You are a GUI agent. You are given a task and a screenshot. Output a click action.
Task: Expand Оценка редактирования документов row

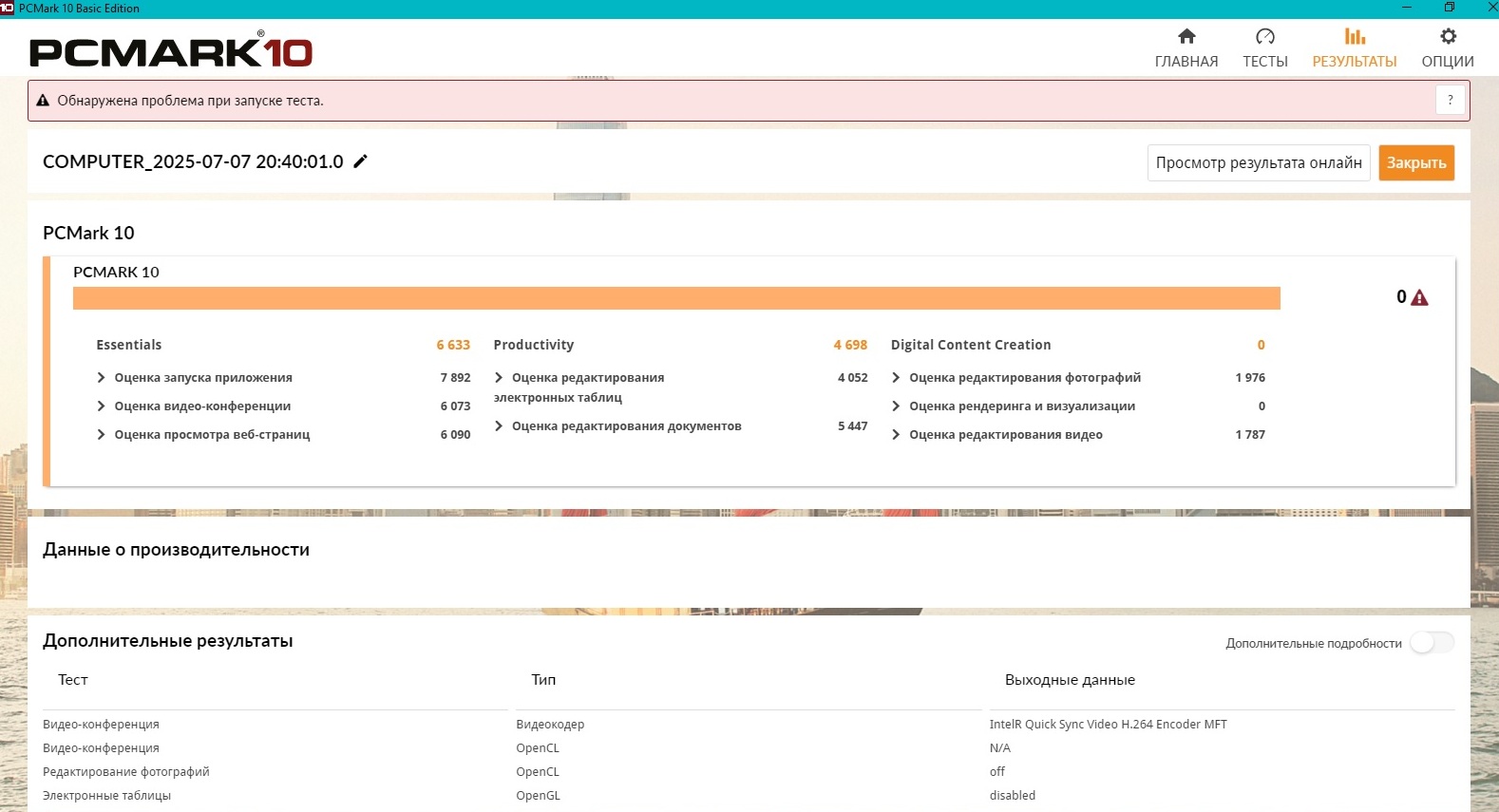point(499,426)
